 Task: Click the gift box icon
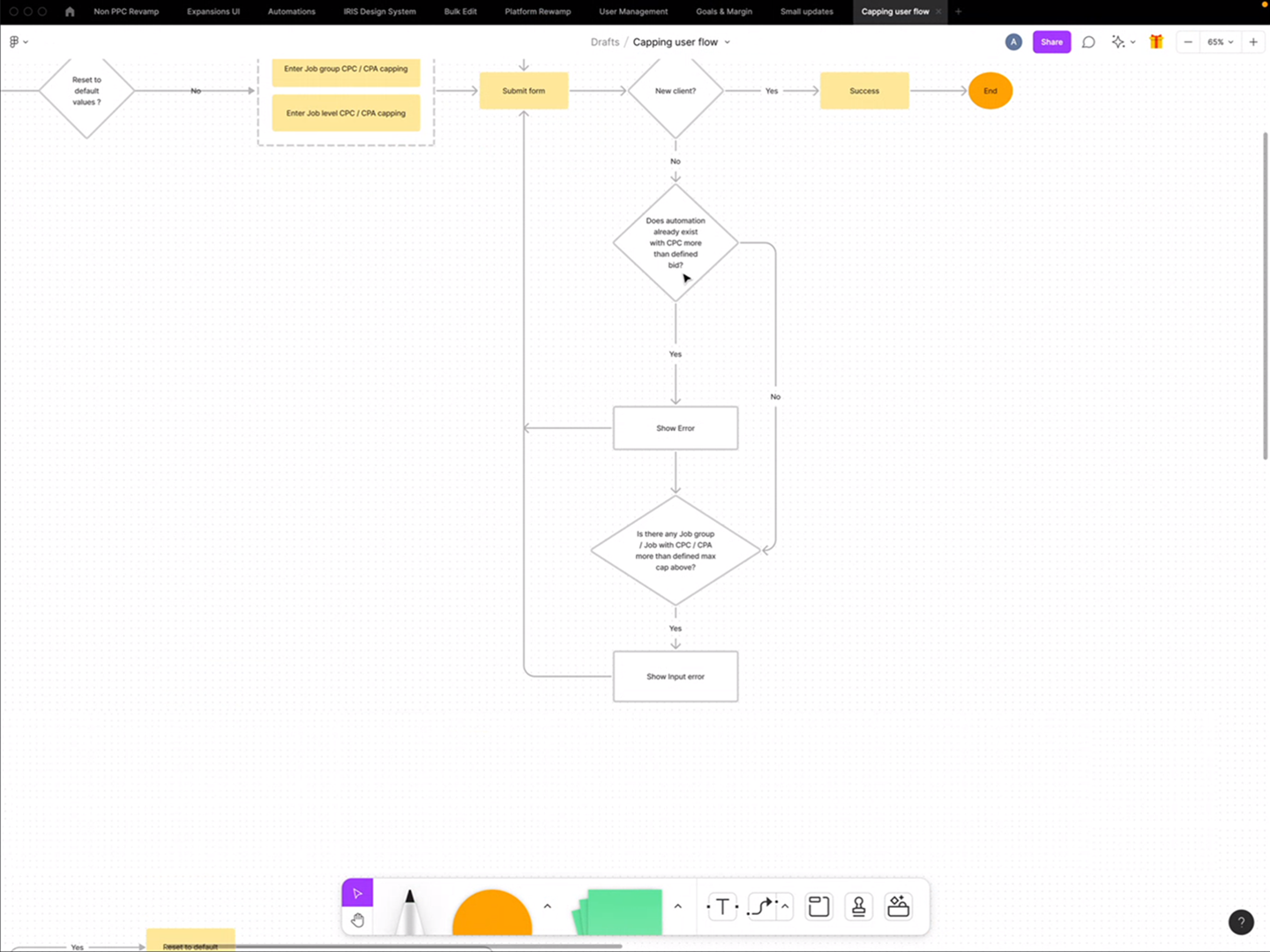point(1156,42)
